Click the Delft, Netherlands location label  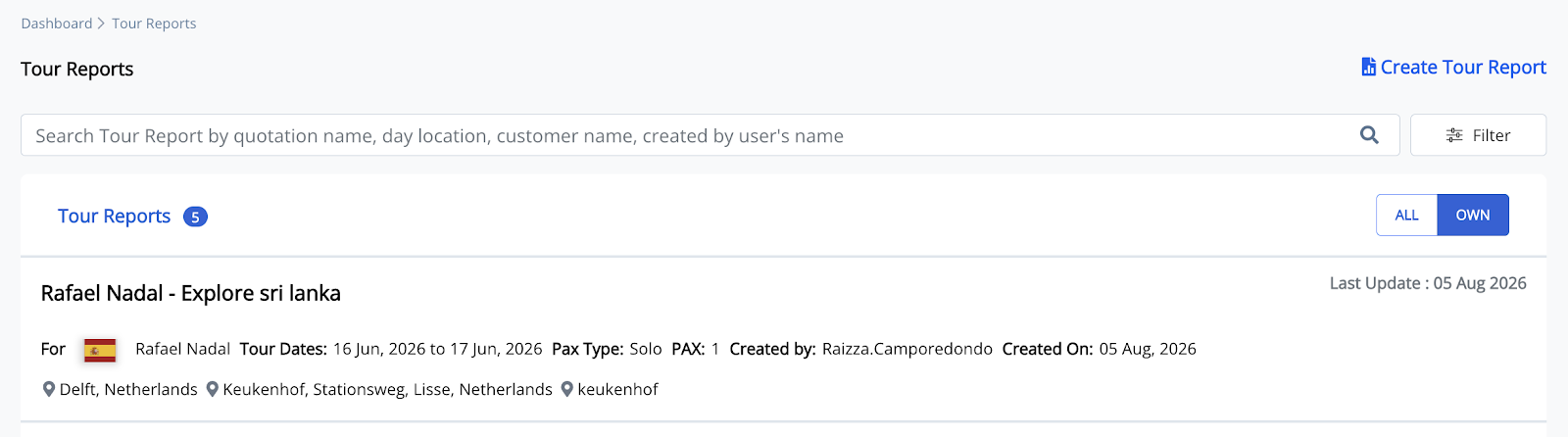[x=128, y=389]
